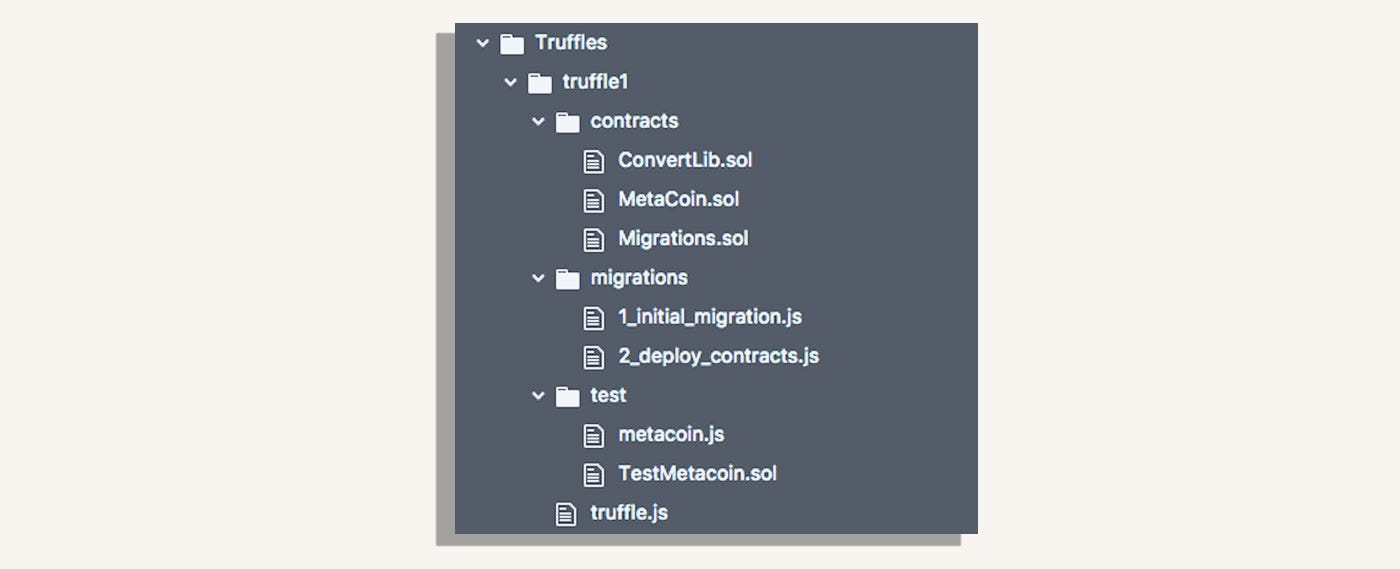Select the ConvertLib.sol file name

point(685,160)
